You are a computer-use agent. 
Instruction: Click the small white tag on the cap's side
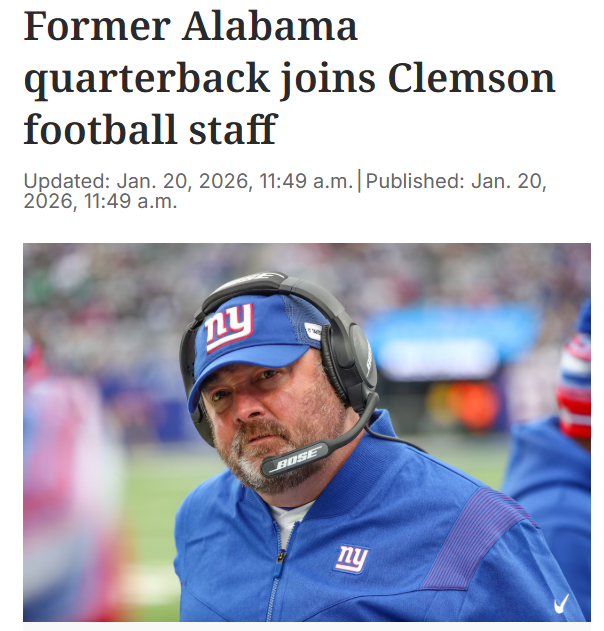click(x=314, y=331)
